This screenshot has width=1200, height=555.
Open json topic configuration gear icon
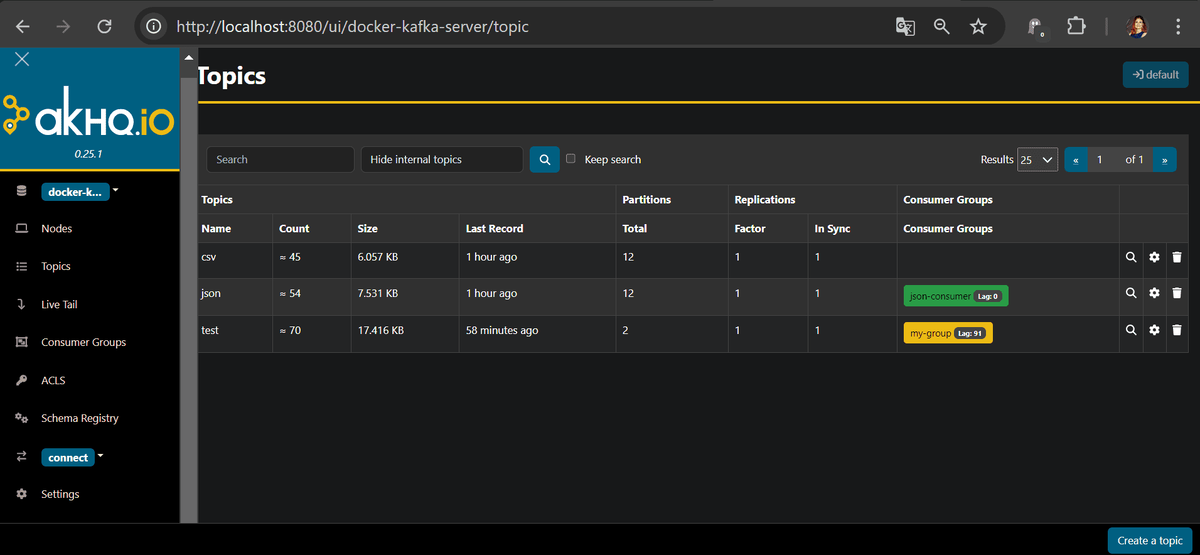(1154, 294)
